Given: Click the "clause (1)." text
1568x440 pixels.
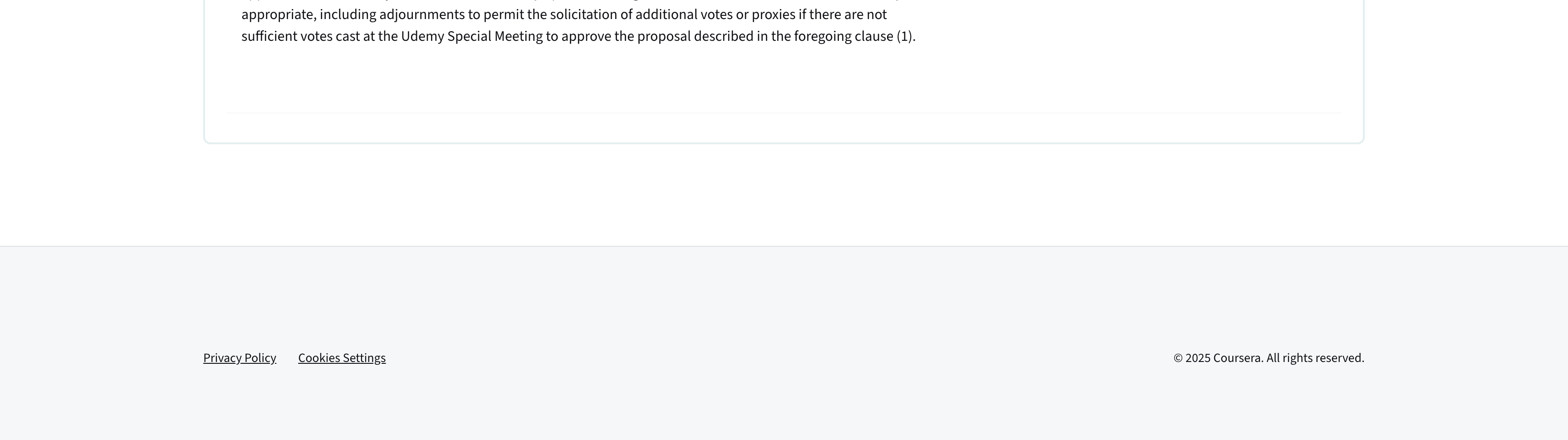Looking at the screenshot, I should point(884,36).
